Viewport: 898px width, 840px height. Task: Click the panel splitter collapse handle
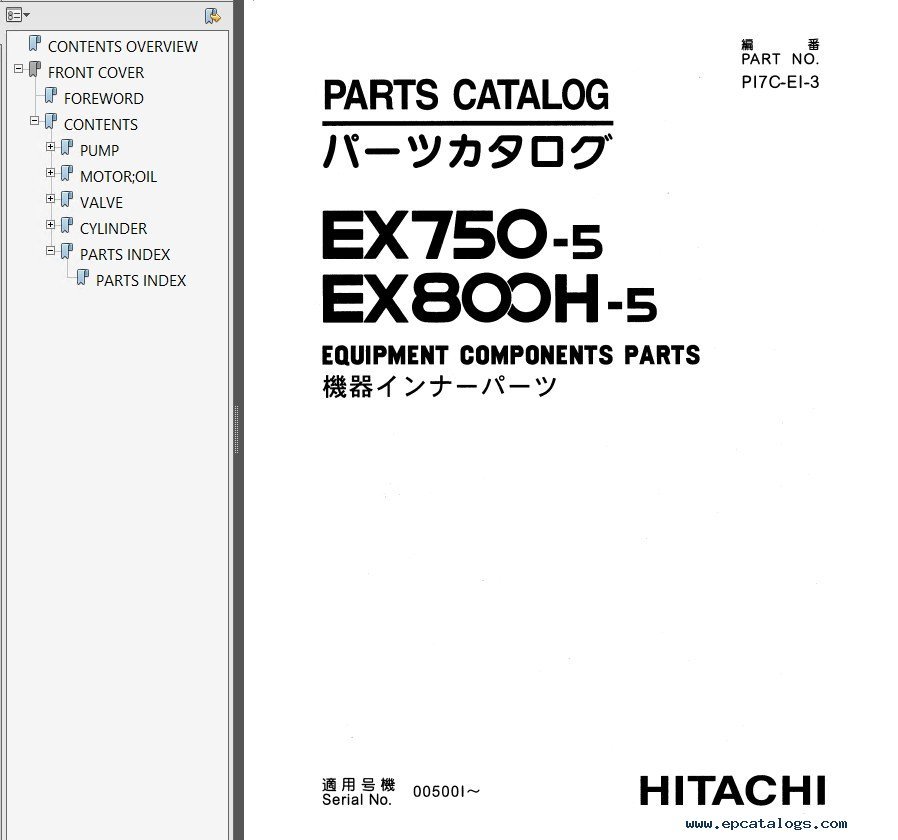[x=236, y=429]
